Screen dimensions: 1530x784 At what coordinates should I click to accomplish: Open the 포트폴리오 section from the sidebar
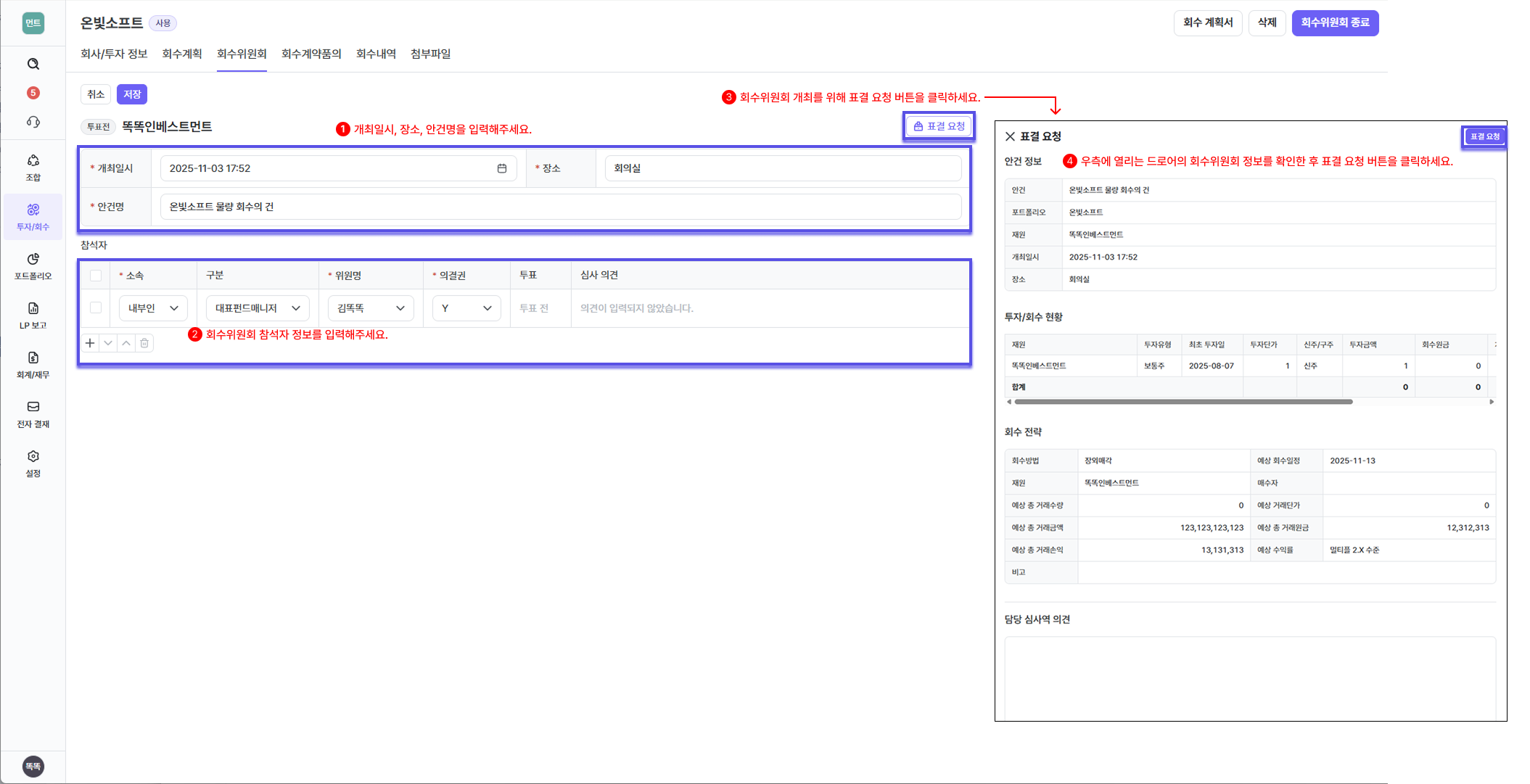point(33,266)
